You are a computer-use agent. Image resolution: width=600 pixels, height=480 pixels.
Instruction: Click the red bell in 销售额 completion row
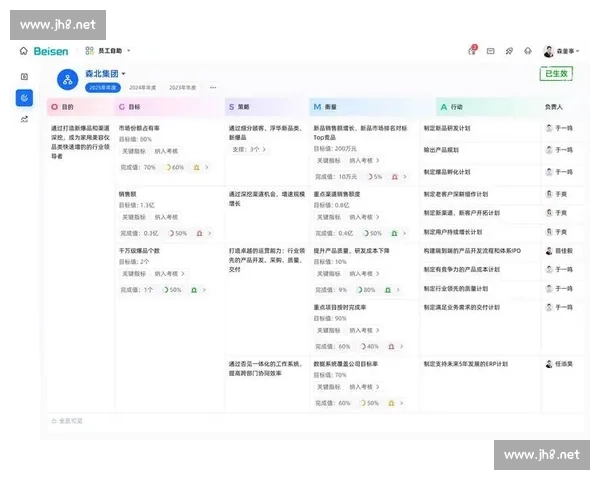(199, 233)
